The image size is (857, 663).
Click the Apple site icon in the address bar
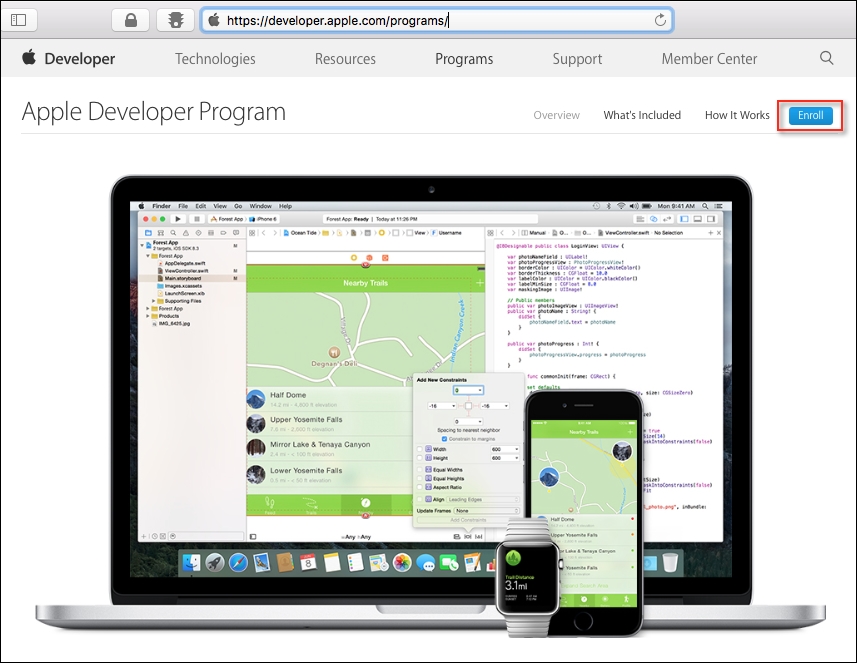coord(214,20)
